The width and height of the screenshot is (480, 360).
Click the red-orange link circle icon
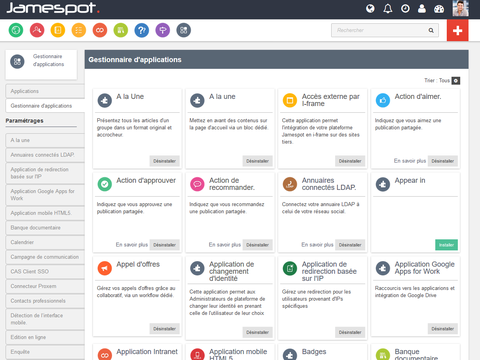coord(100,30)
